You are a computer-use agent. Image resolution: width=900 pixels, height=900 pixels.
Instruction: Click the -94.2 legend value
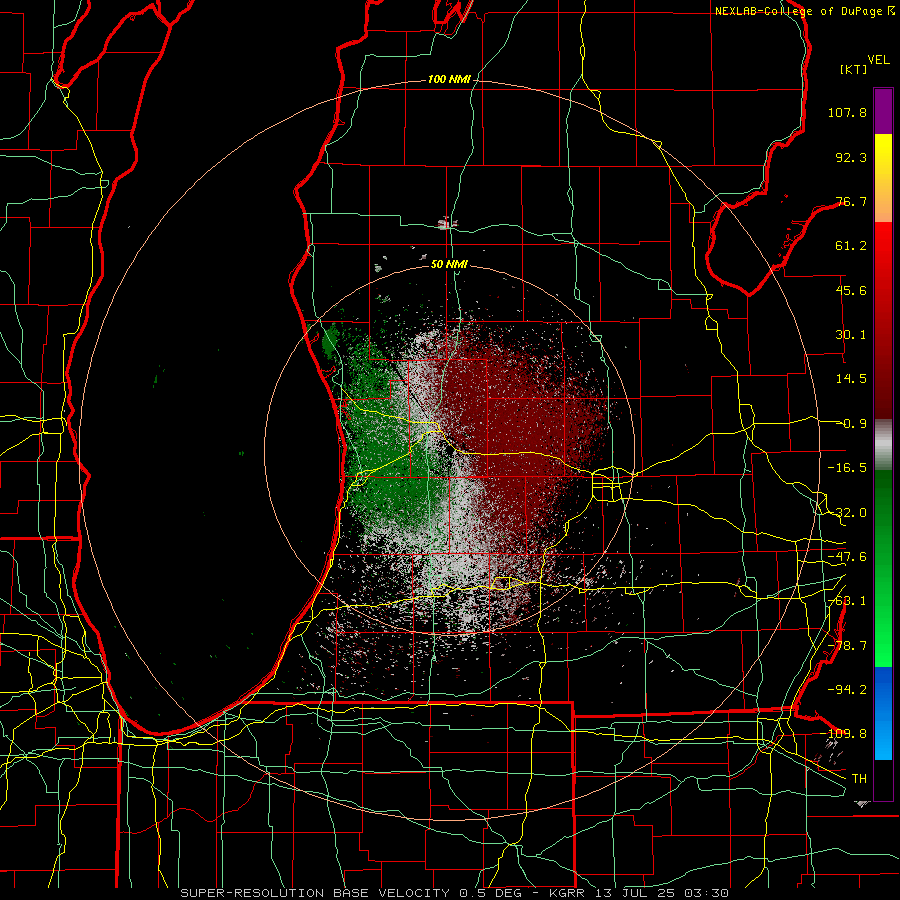847,689
